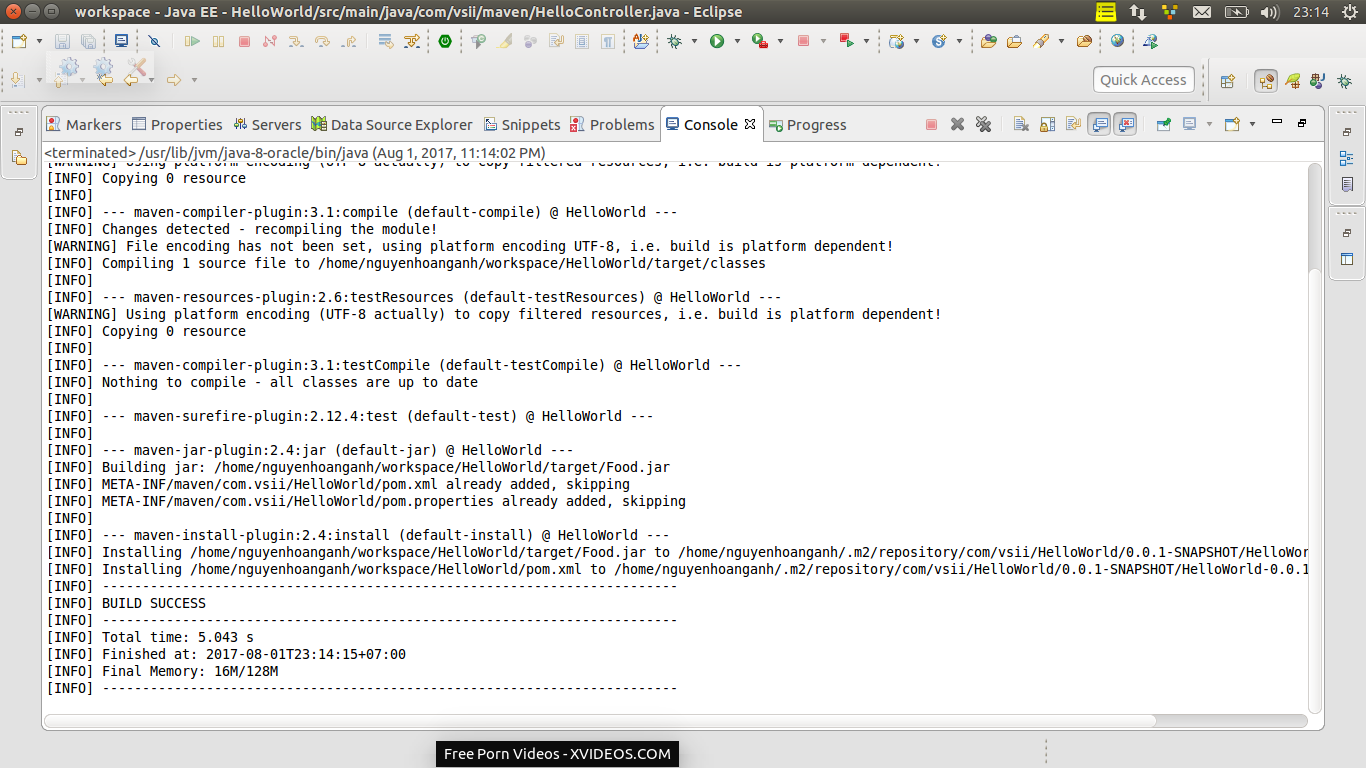Viewport: 1366px width, 768px height.
Task: Click the Pin Console icon
Action: [x=1163, y=124]
